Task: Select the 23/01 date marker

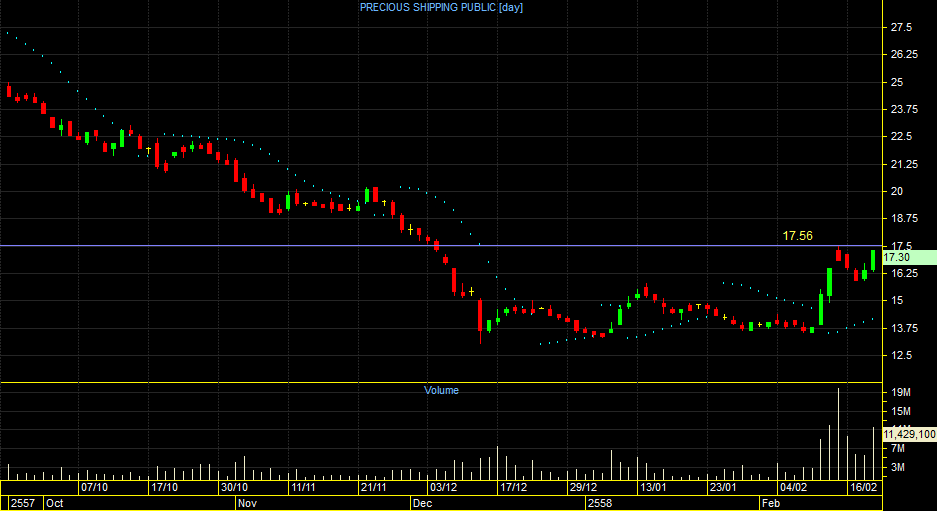Action: pyautogui.click(x=723, y=488)
